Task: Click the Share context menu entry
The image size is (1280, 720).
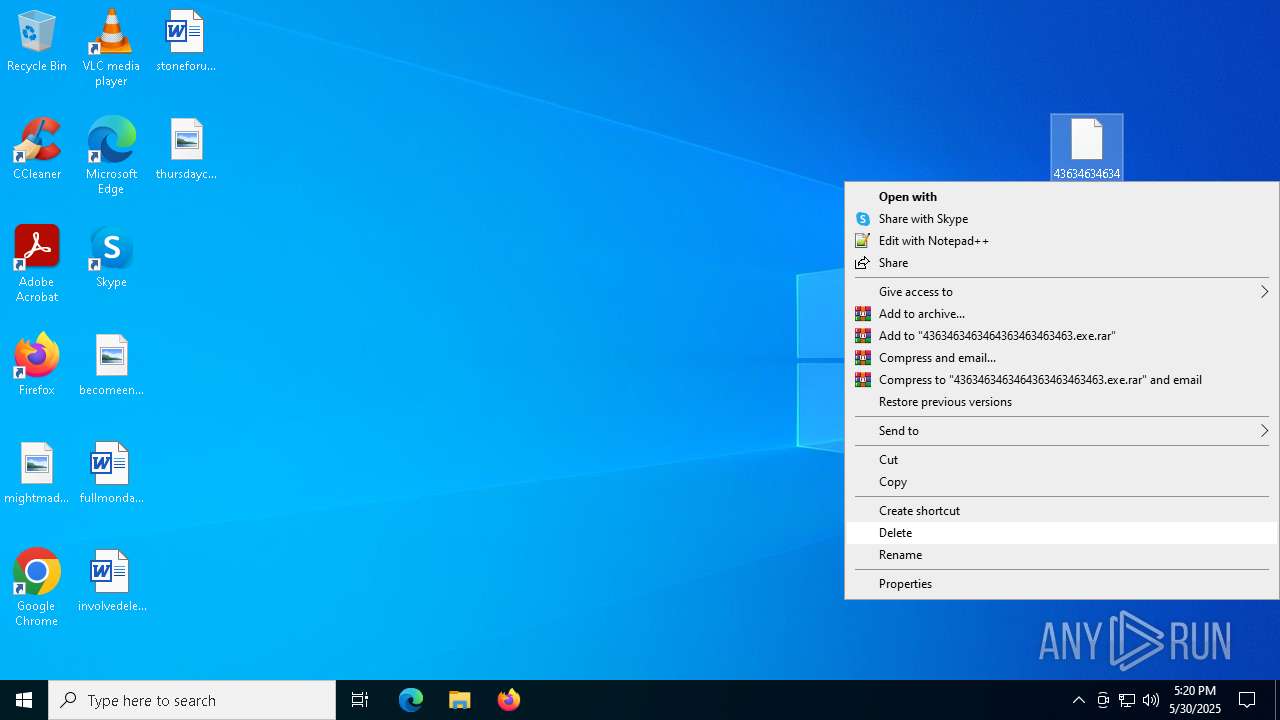Action: 1062,263
